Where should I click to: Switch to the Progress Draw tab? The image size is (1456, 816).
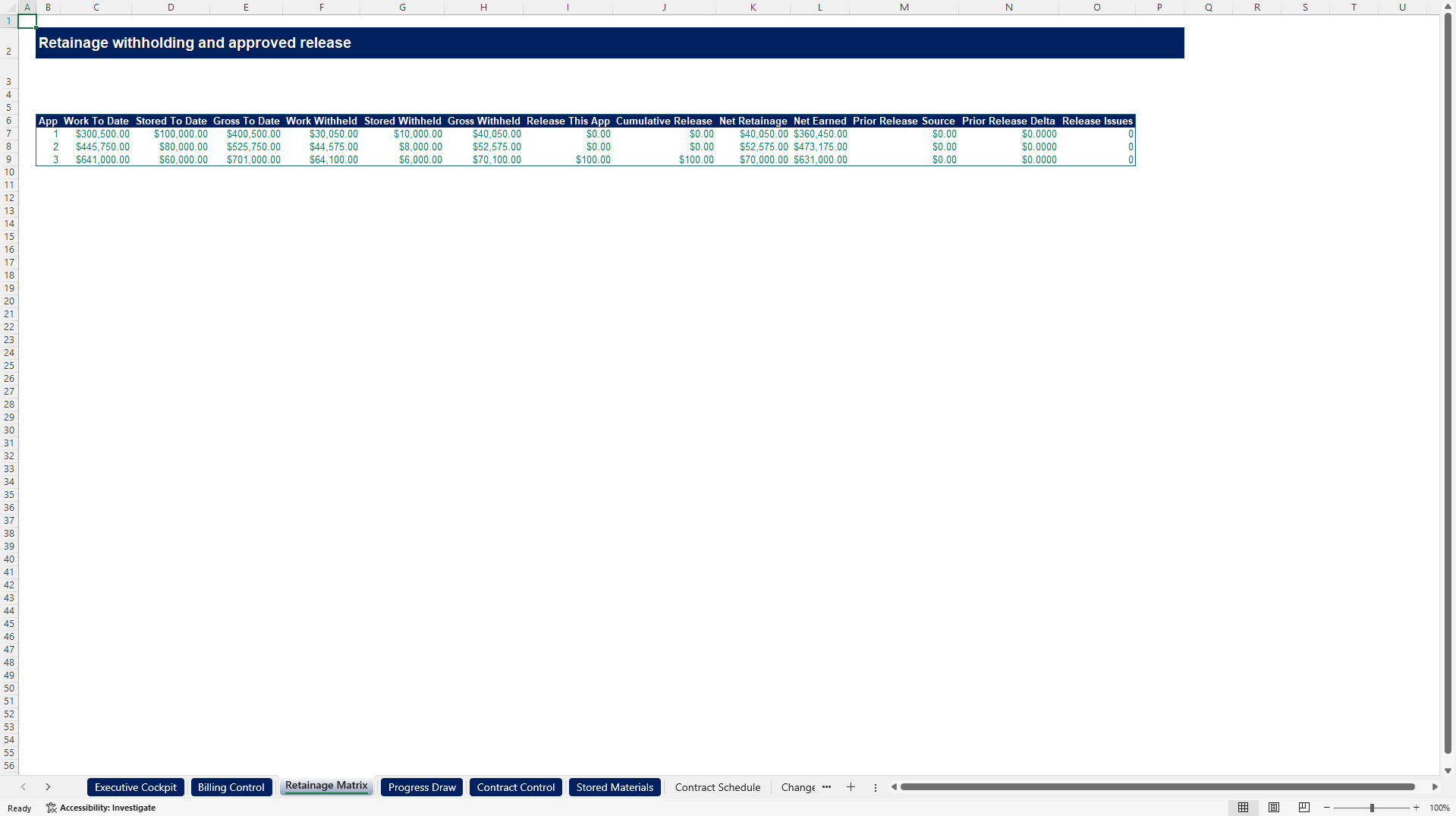click(x=422, y=787)
